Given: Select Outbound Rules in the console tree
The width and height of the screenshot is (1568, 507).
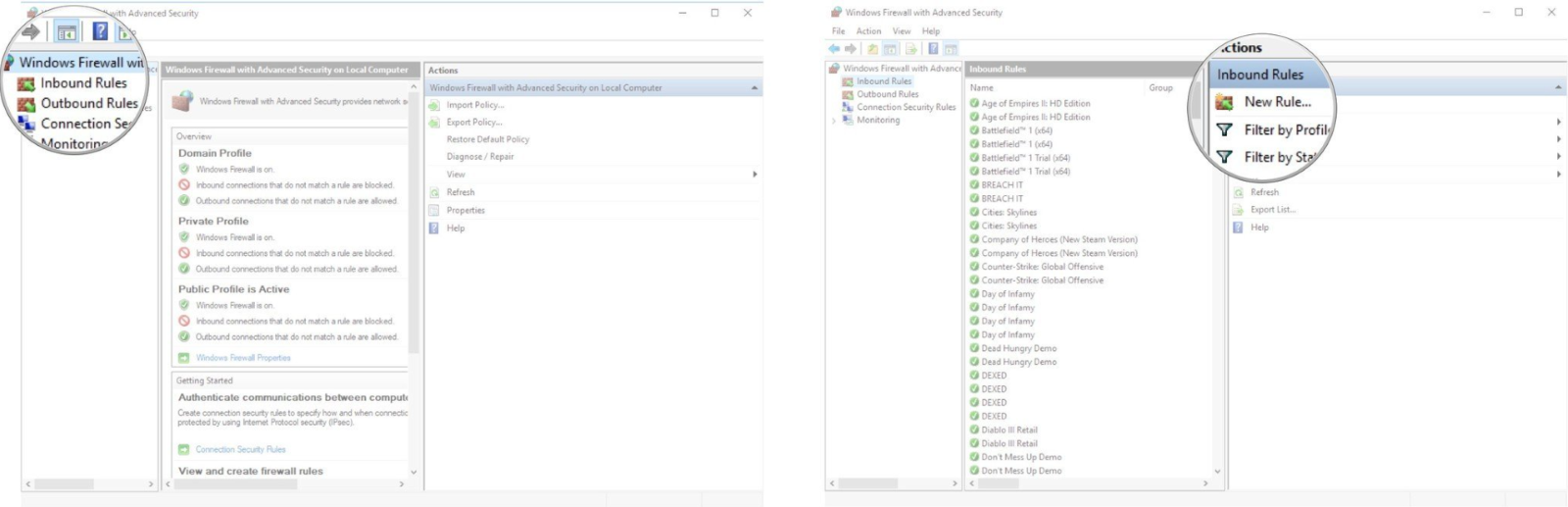Looking at the screenshot, I should point(888,94).
